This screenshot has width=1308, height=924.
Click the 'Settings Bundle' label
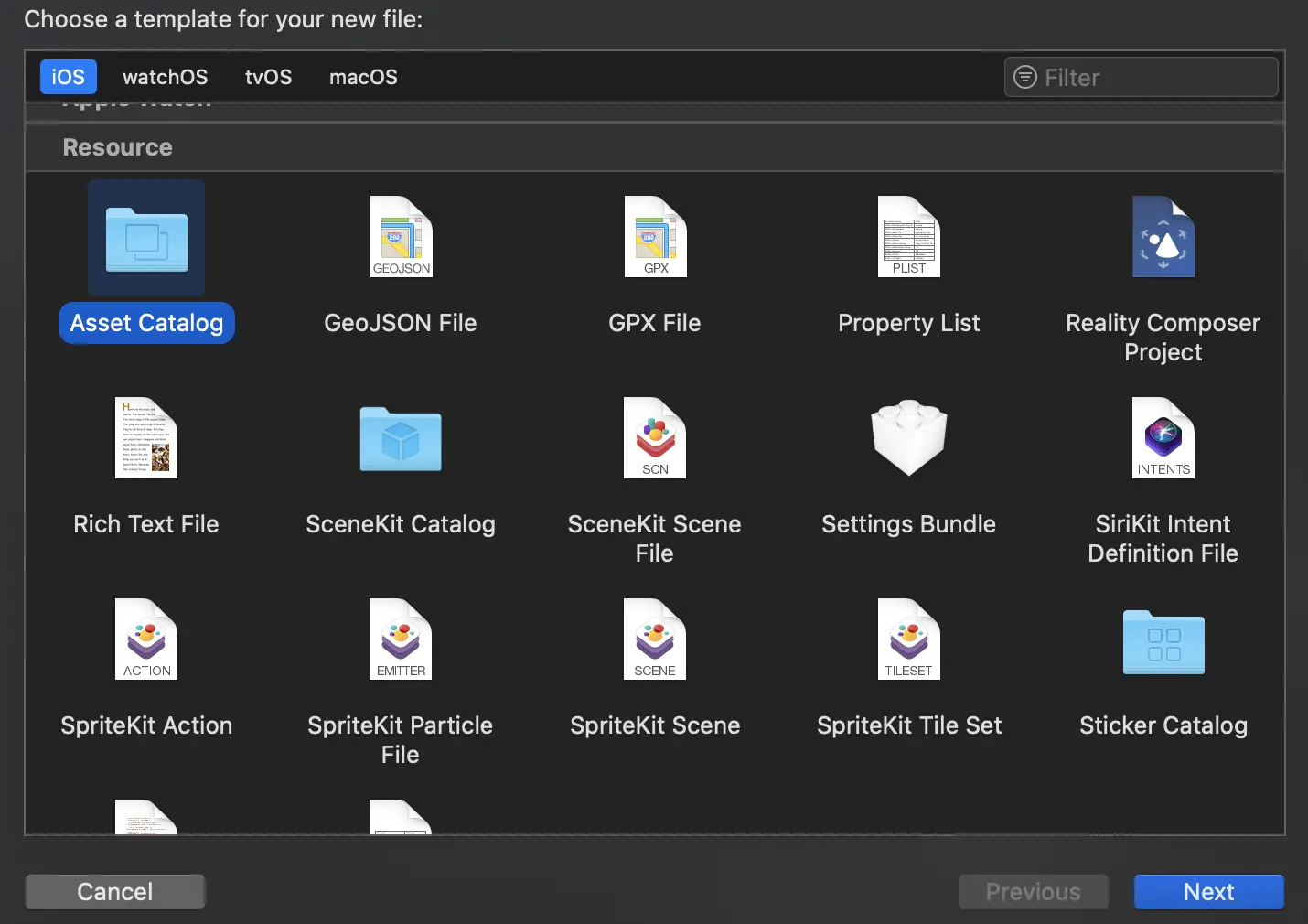coord(909,524)
